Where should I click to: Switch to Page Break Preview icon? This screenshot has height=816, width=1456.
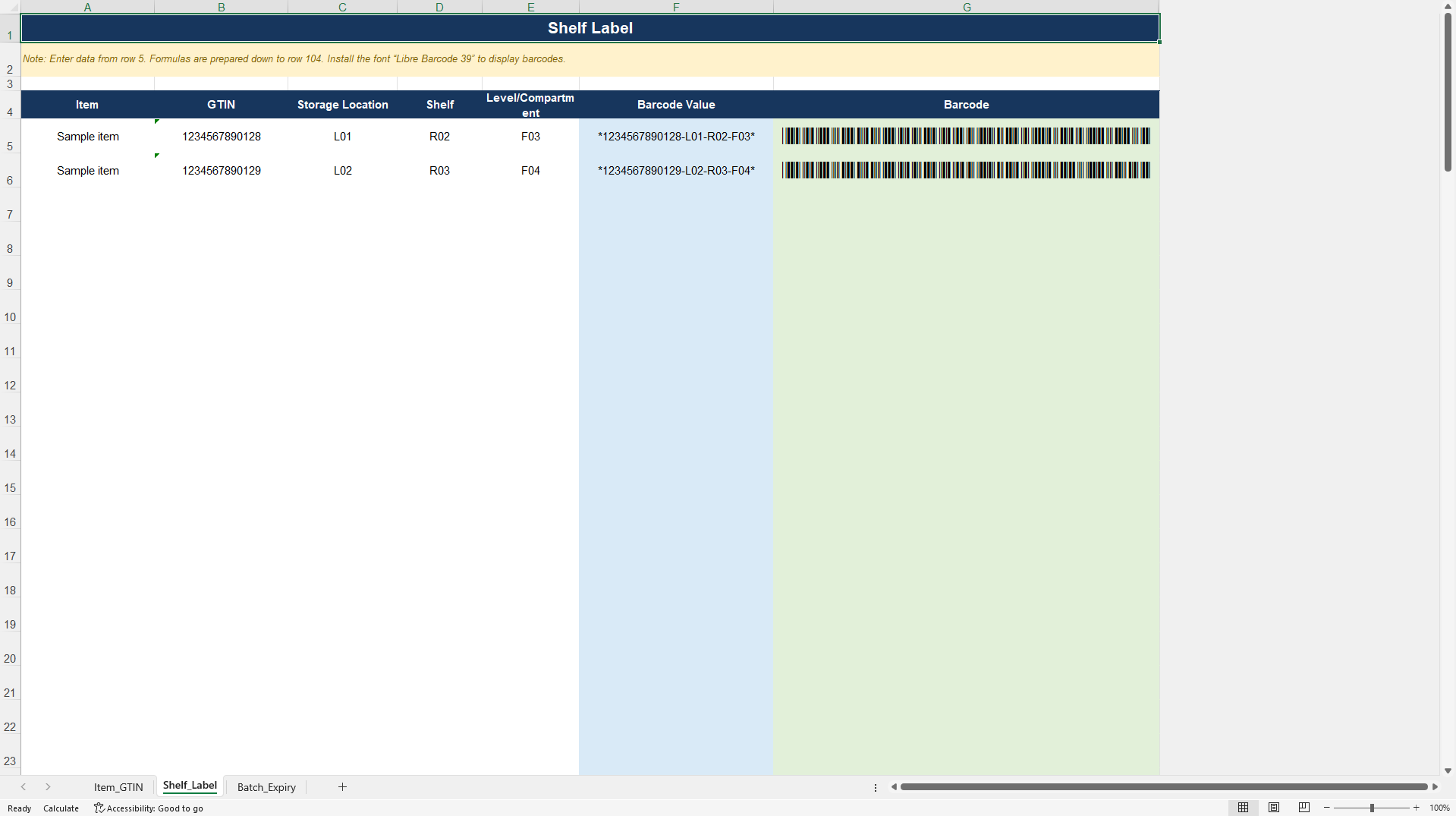coord(1303,808)
